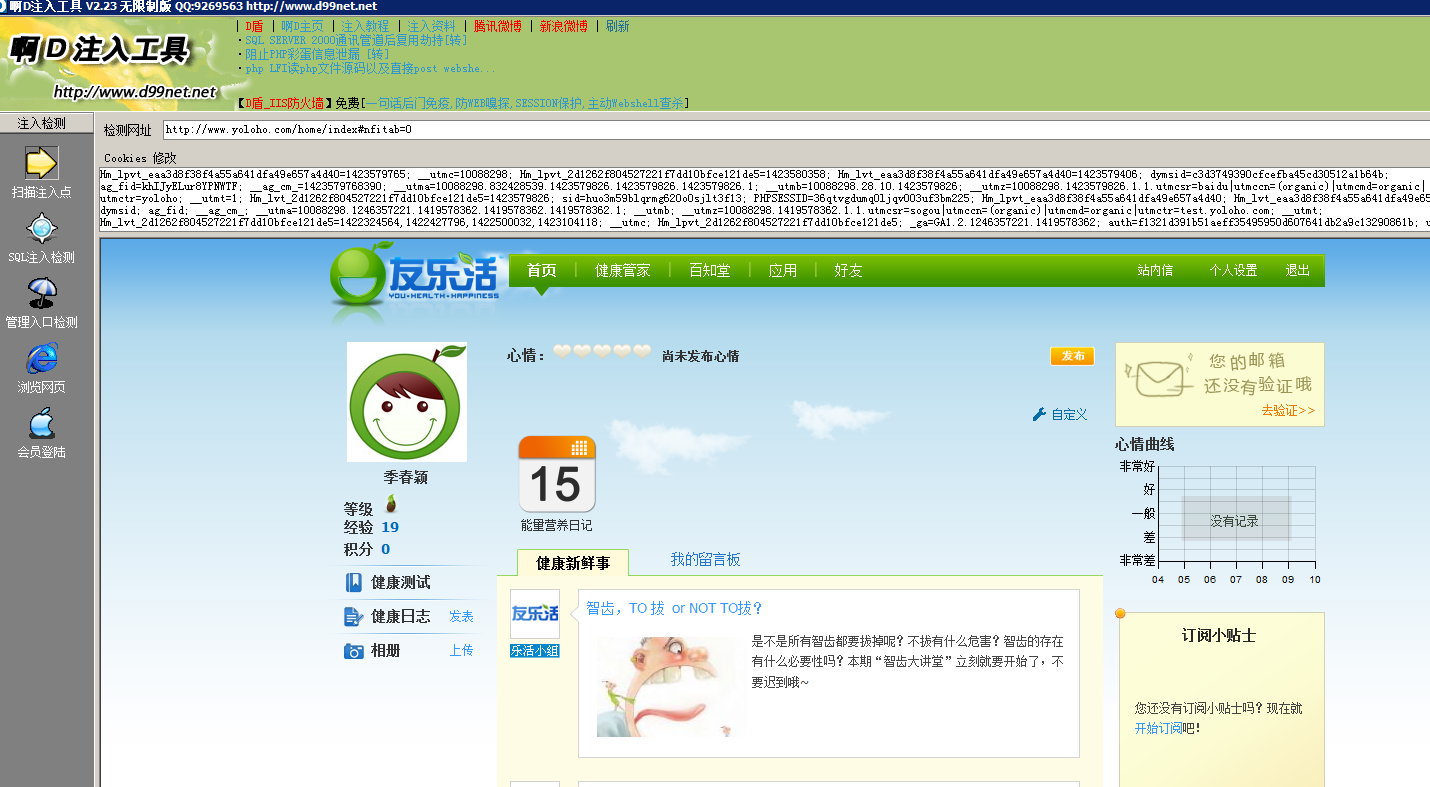
Task: Click the 注入资料 header link
Action: pyautogui.click(x=431, y=26)
